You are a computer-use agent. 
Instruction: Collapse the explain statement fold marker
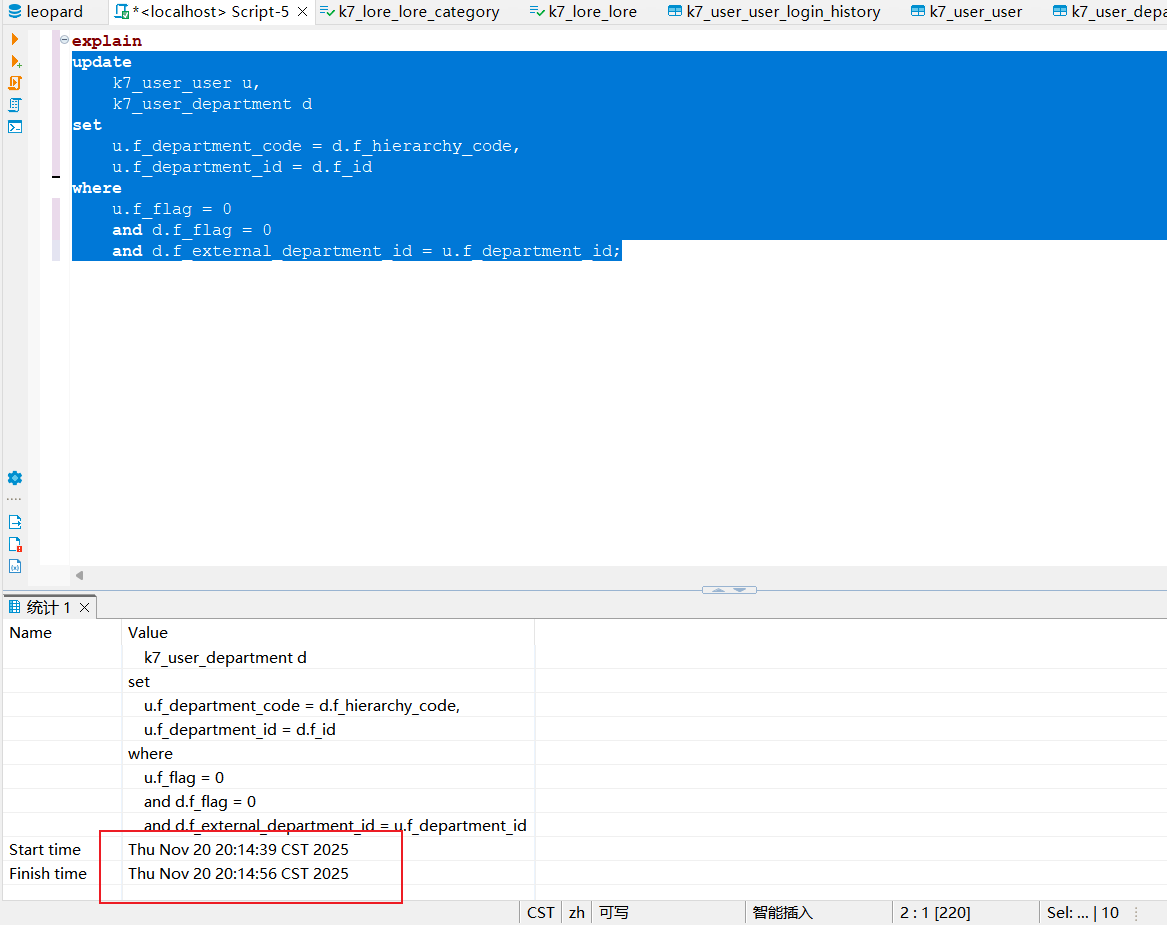coord(65,41)
